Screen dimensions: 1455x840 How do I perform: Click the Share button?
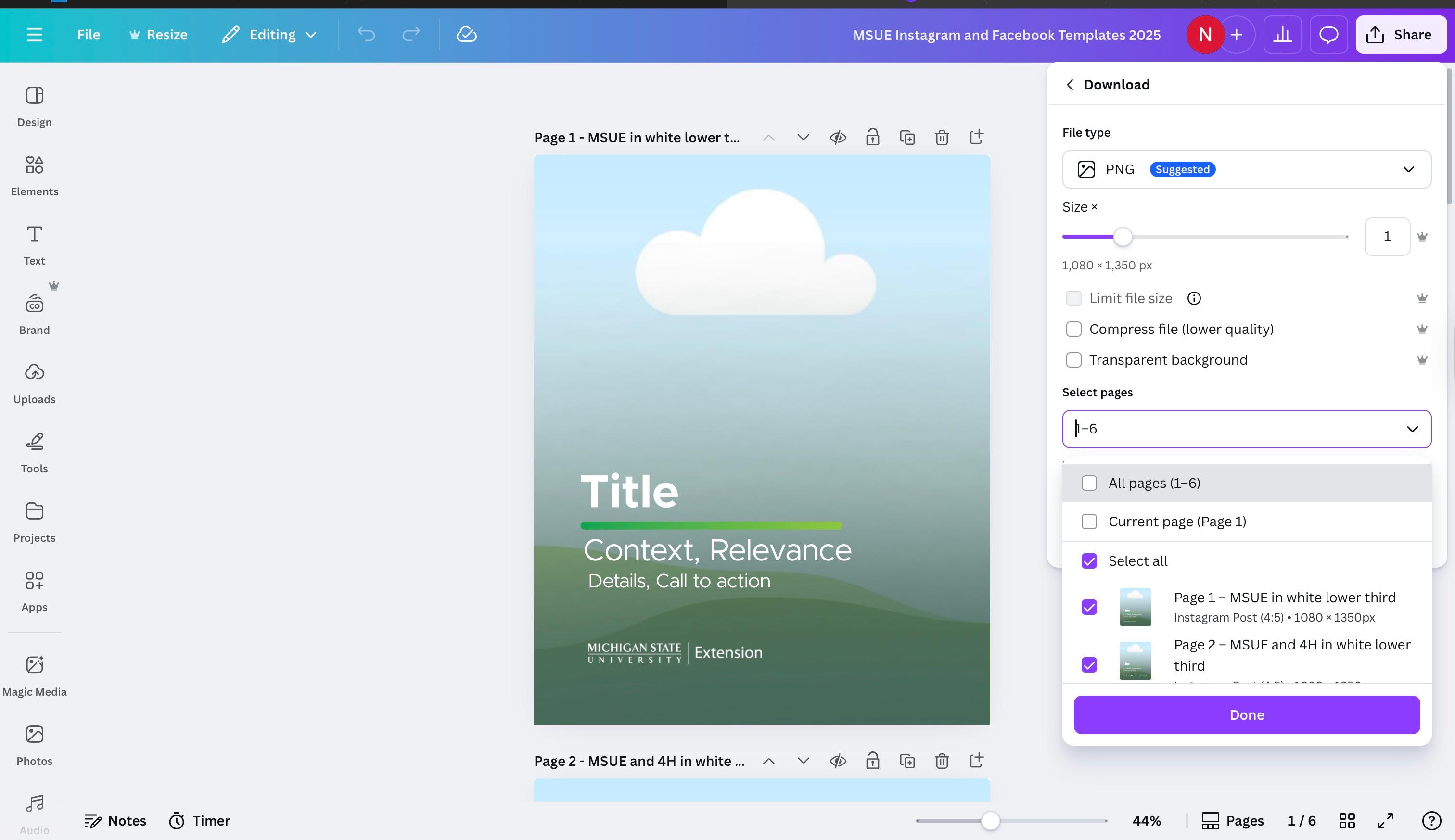click(1400, 35)
